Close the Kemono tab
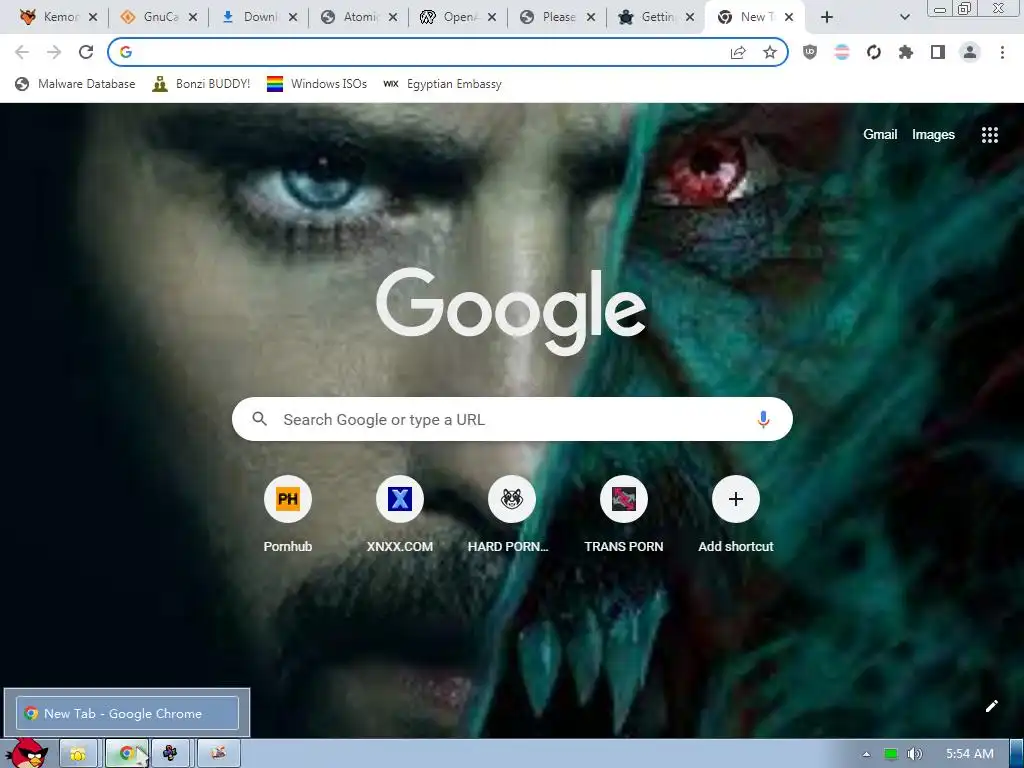This screenshot has width=1024, height=768. (x=93, y=17)
